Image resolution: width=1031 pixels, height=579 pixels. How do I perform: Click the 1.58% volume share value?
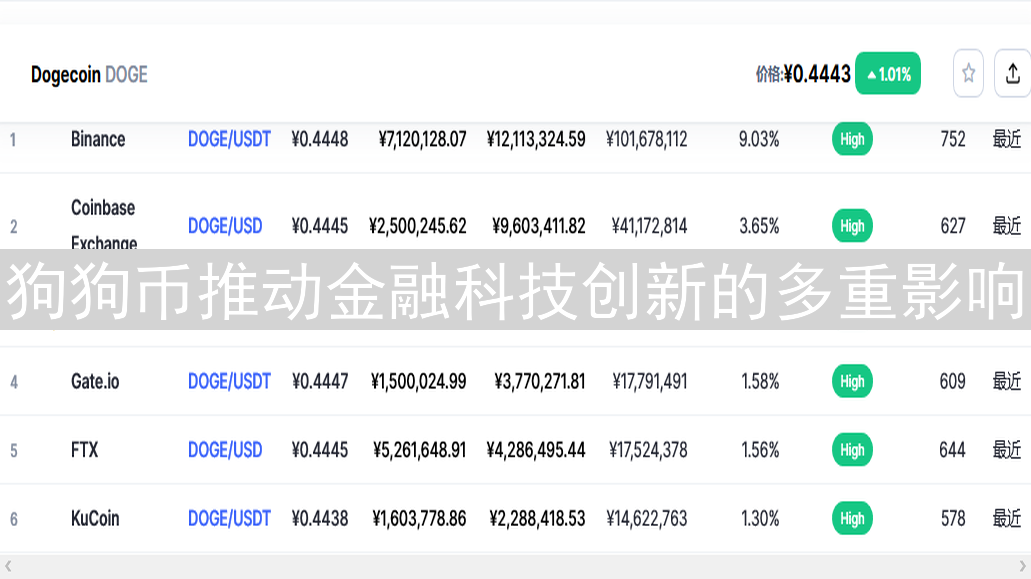tap(760, 381)
